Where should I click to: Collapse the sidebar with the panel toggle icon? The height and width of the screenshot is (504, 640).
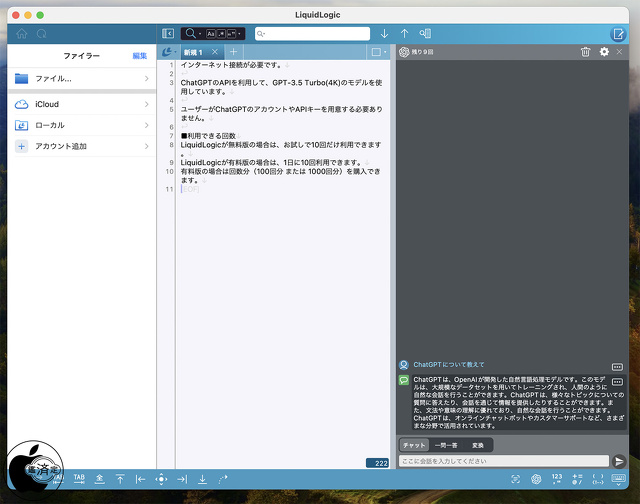168,33
